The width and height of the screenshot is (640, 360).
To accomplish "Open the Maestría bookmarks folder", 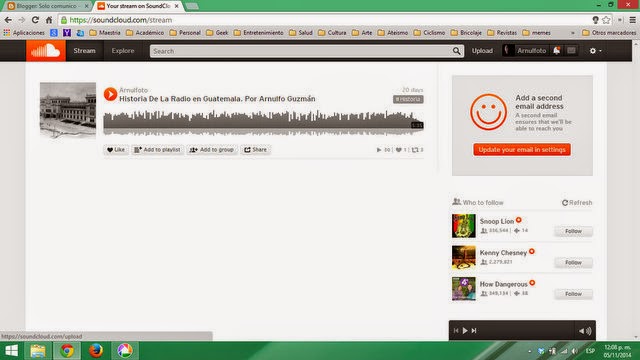I will (x=105, y=33).
